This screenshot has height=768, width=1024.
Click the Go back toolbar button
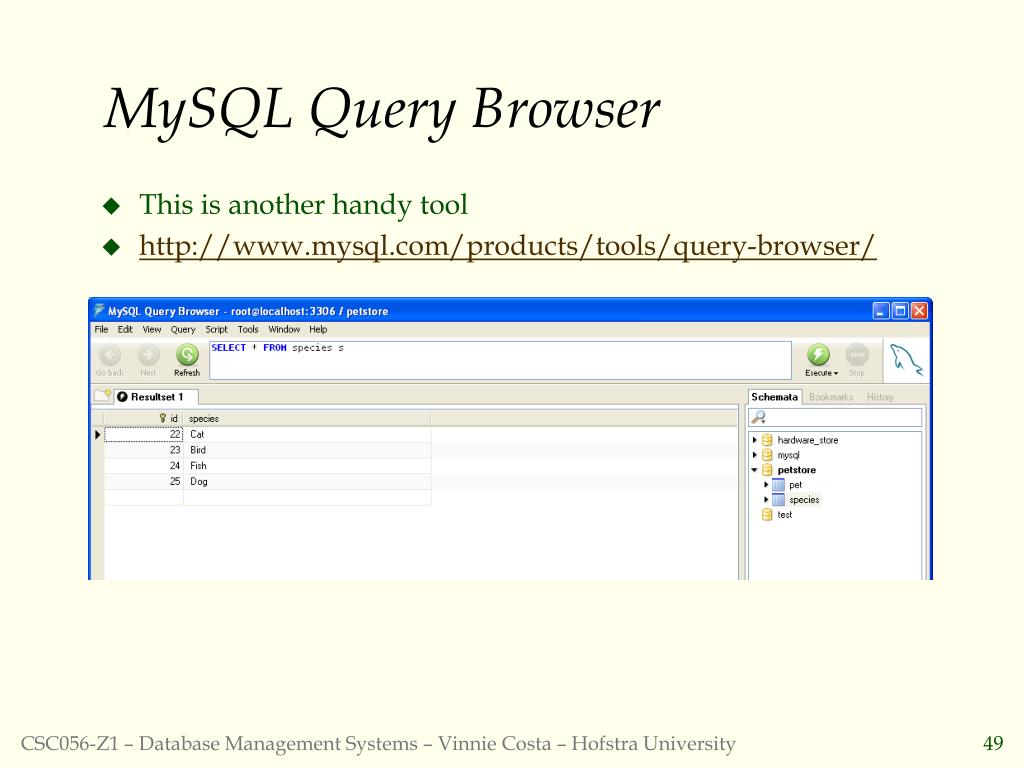tap(110, 360)
